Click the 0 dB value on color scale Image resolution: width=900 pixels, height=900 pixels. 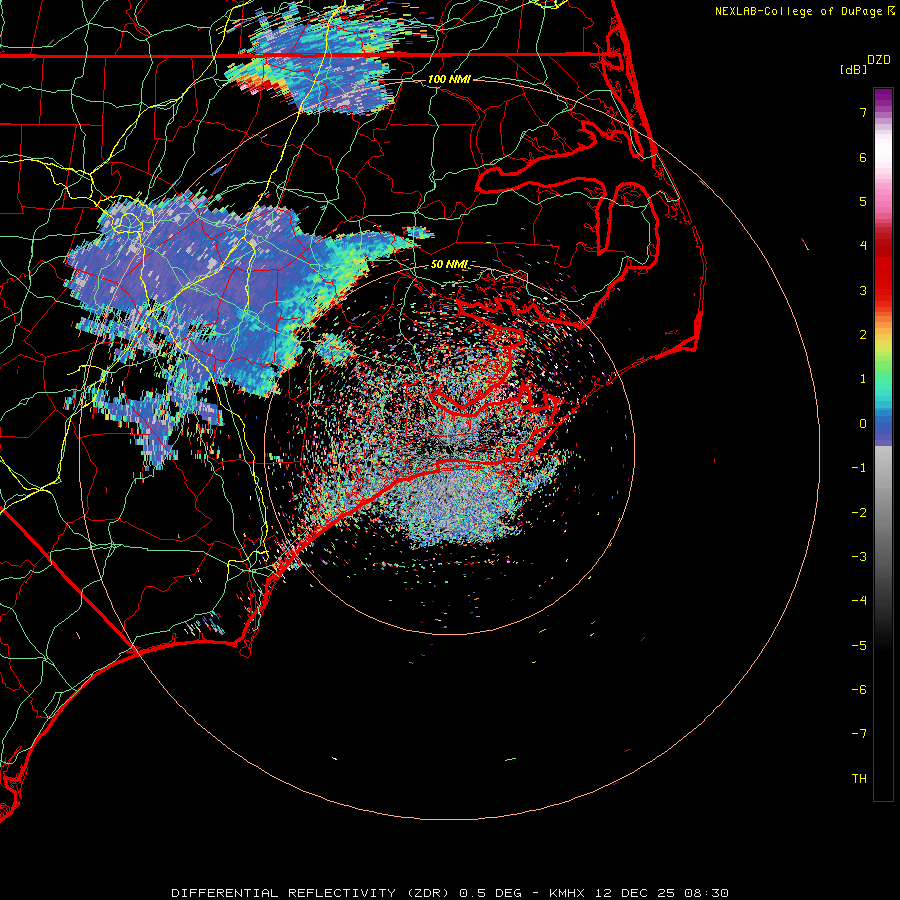click(863, 424)
